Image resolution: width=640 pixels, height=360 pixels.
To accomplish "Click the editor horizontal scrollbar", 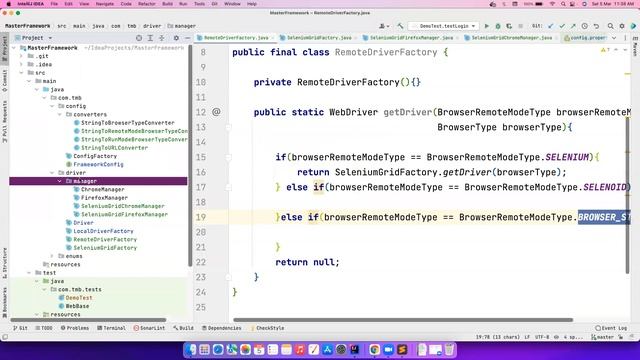I will point(403,320).
